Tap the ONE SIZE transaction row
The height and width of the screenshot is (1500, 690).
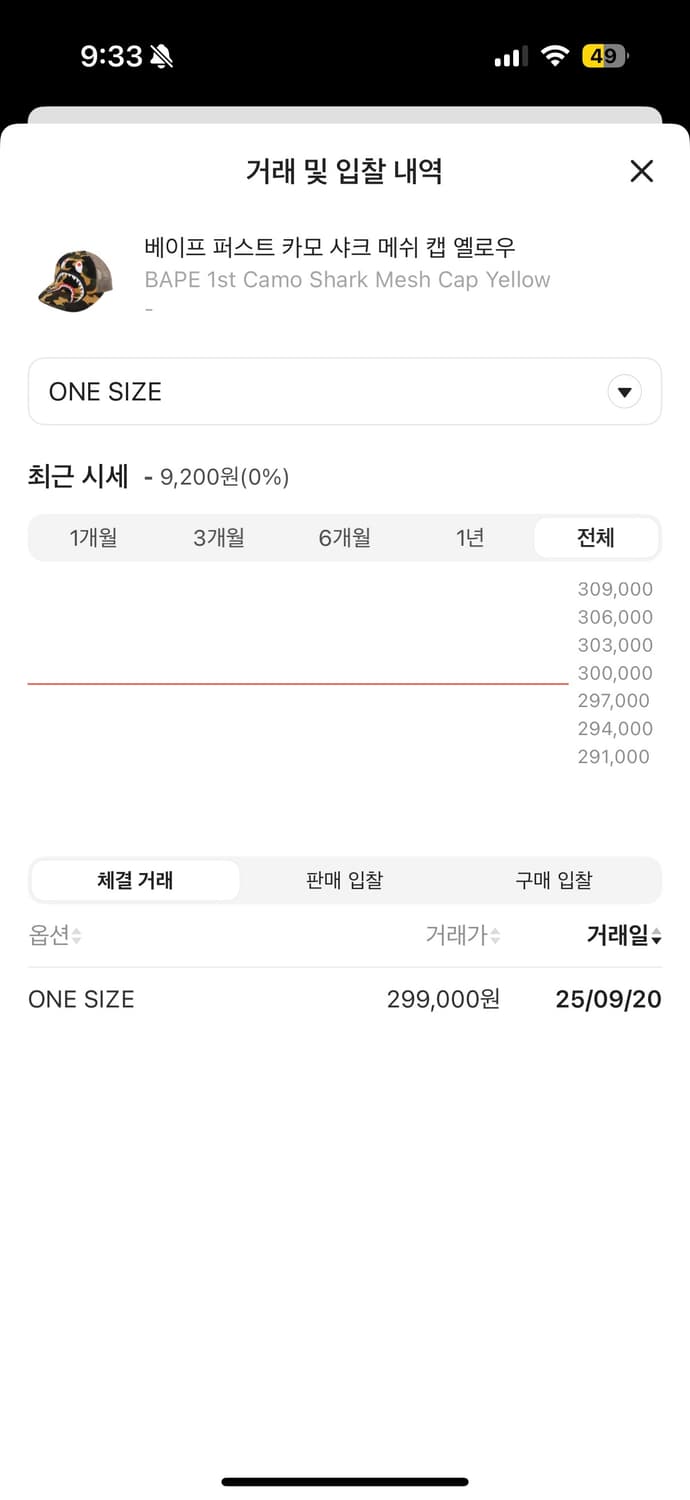345,998
